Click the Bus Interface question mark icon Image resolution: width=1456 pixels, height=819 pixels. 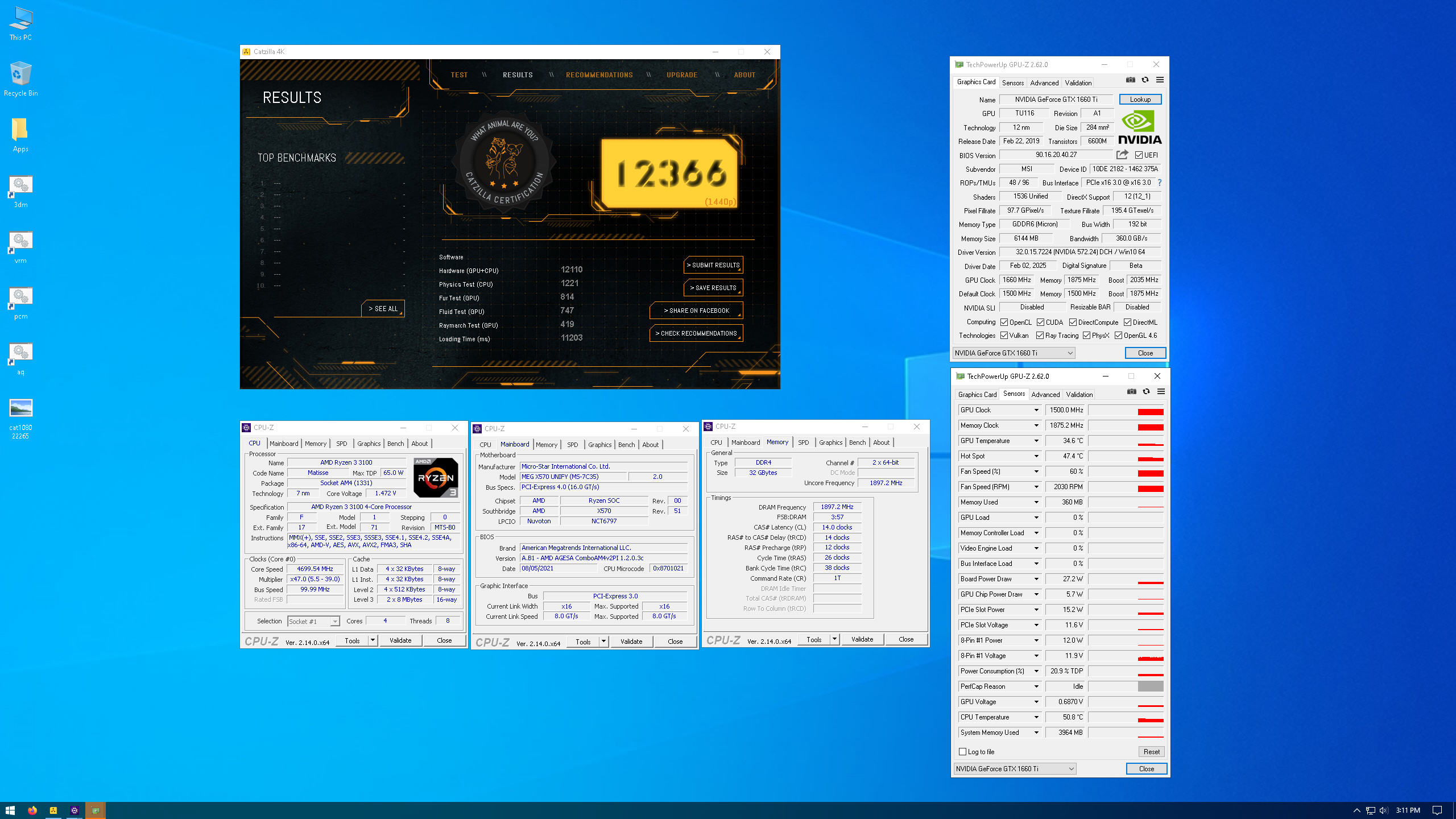coord(1159,183)
